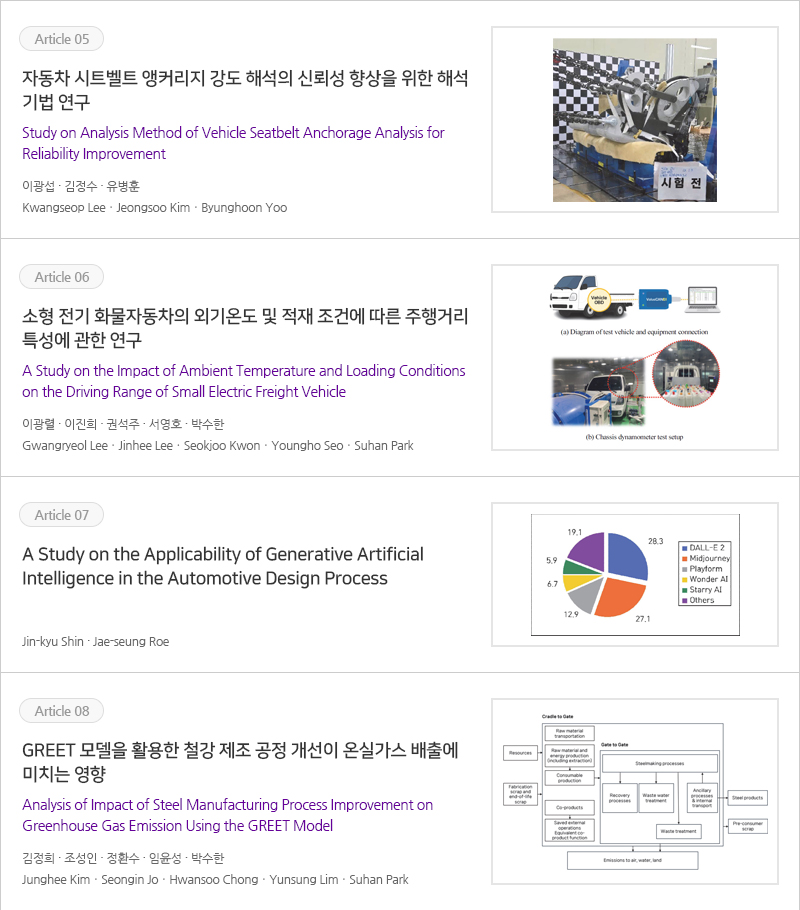
Task: Open the Korean GREET model article title
Action: 240,762
